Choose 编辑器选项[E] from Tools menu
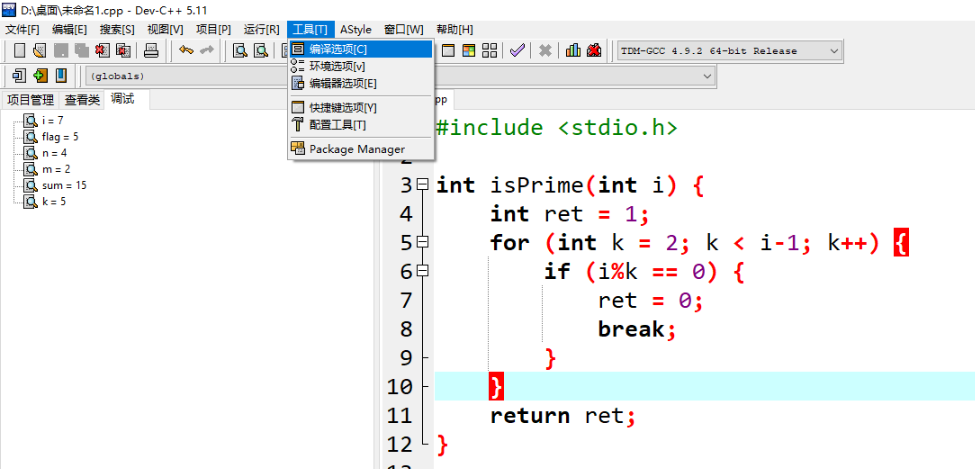This screenshot has height=469, width=975. (361, 83)
